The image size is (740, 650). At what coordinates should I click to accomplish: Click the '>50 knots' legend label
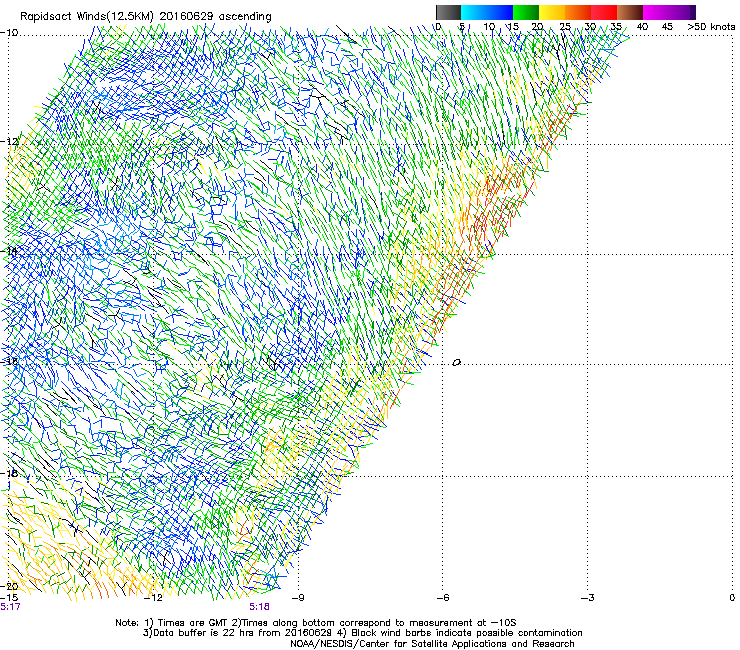711,26
